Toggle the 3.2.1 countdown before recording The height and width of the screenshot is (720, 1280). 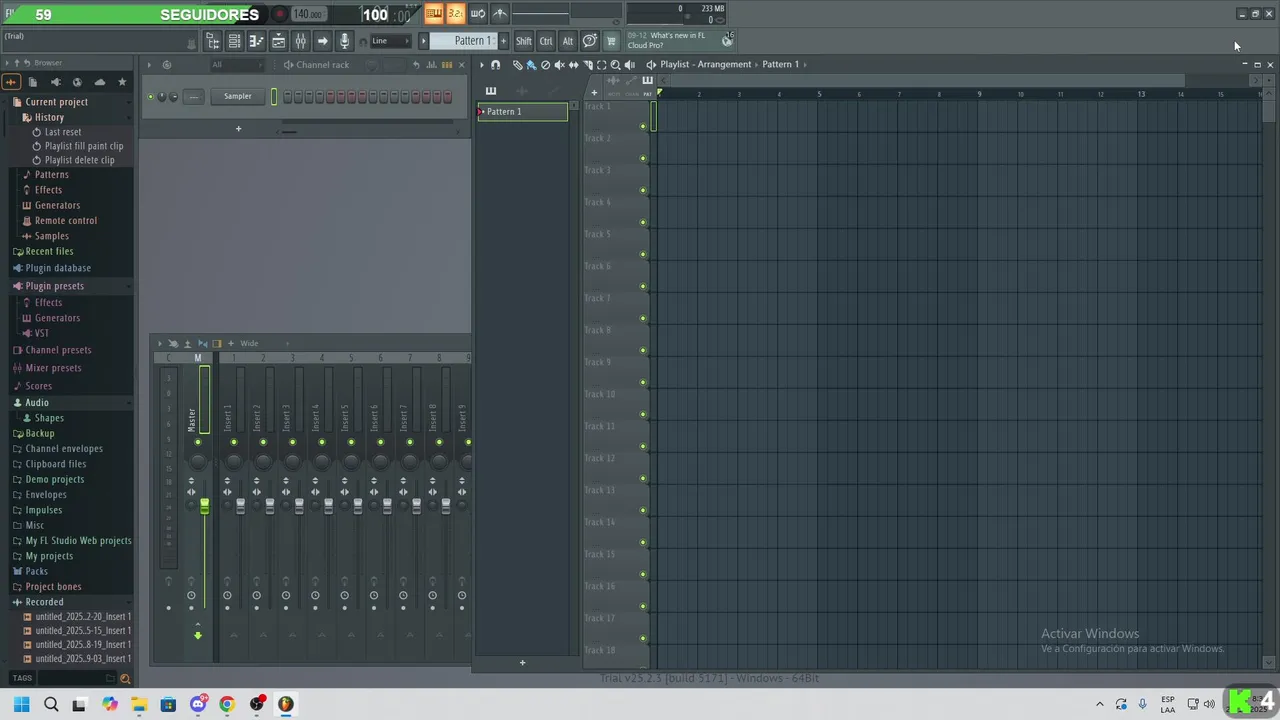[455, 14]
